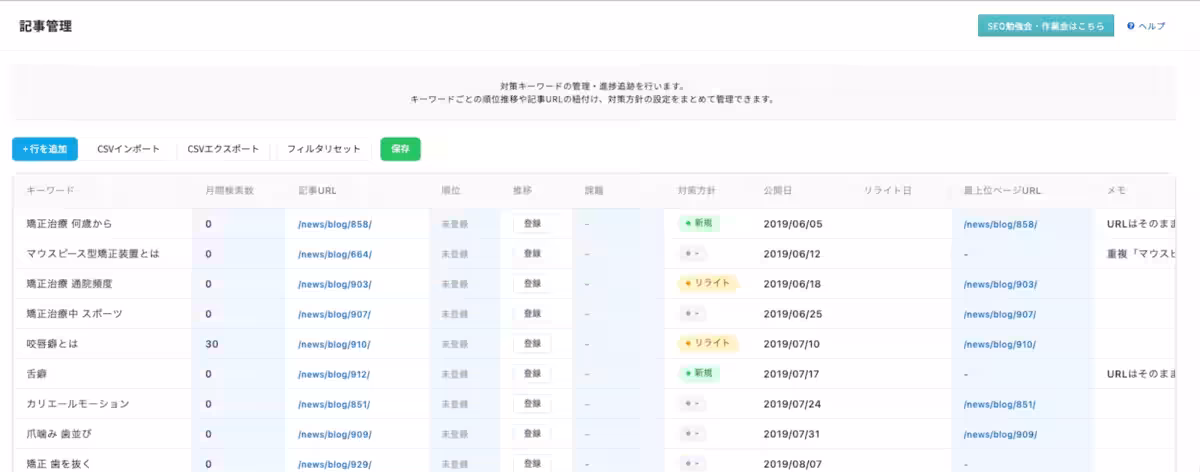Click 登録 in 矯正治療中 スポーツ row
Image resolution: width=1200 pixels, height=472 pixels.
click(x=532, y=314)
